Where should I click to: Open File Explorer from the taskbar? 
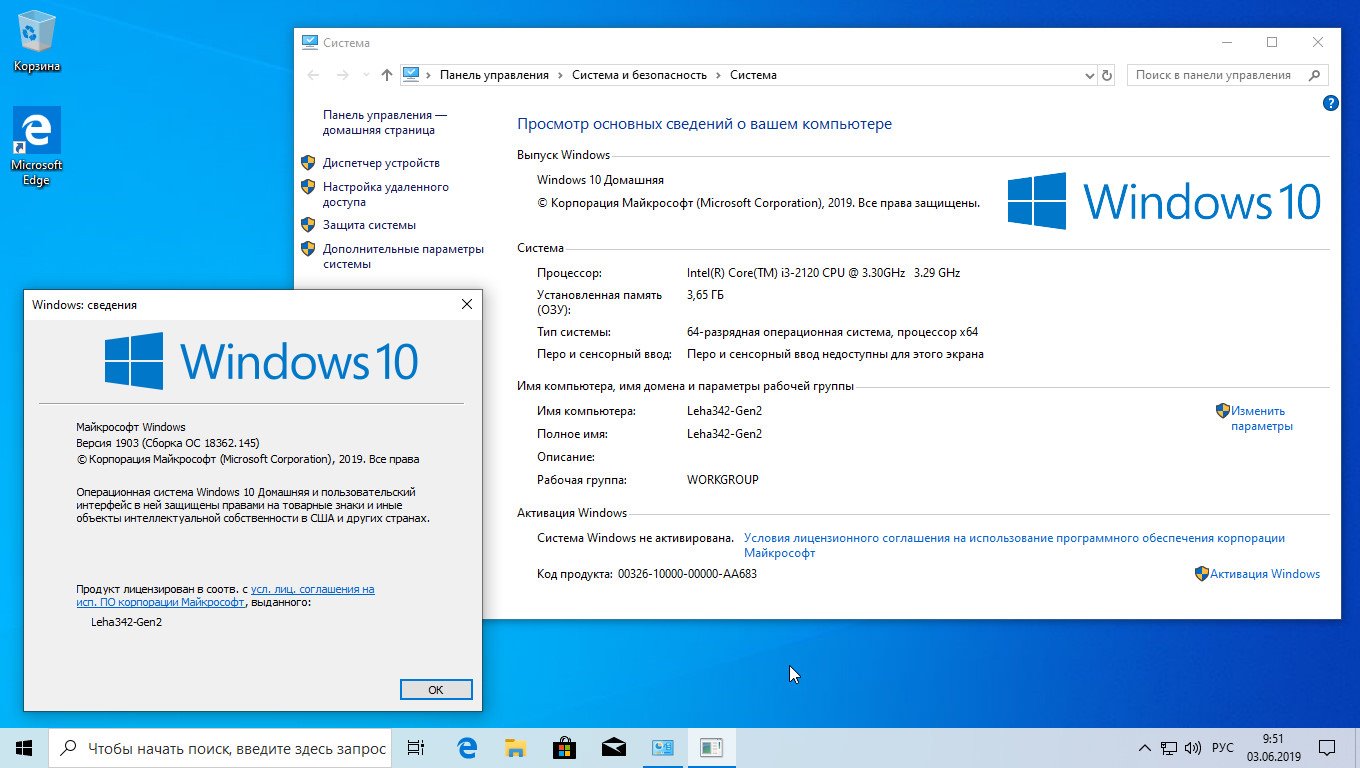click(x=515, y=747)
